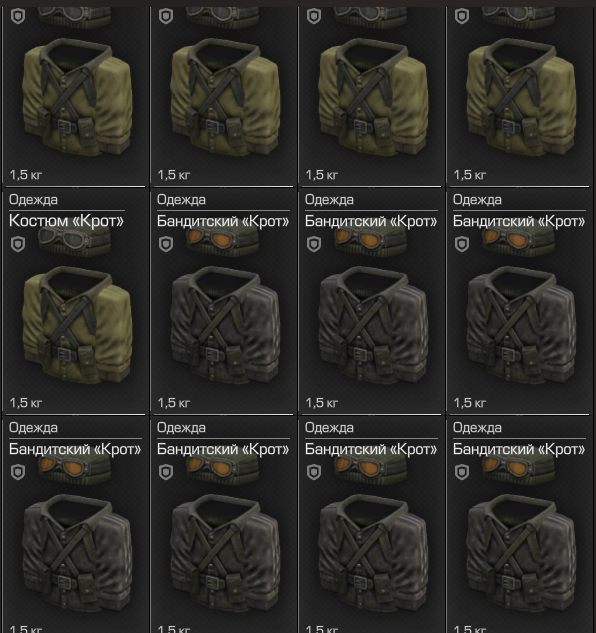The height and width of the screenshot is (633, 596).
Task: Click Одежда label on bottom row's last card
Action: [x=477, y=428]
